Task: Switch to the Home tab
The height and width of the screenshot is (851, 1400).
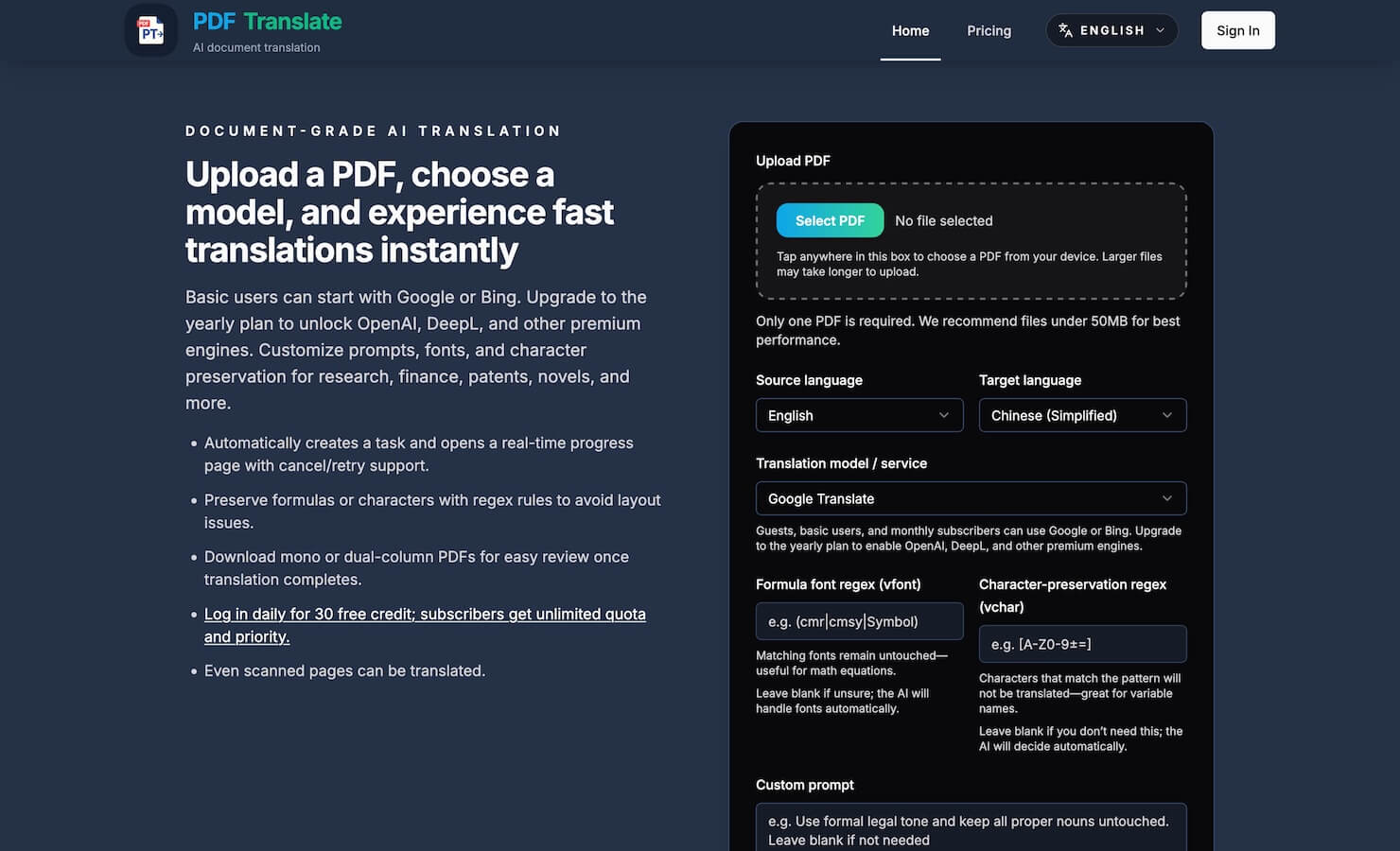Action: coord(910,30)
